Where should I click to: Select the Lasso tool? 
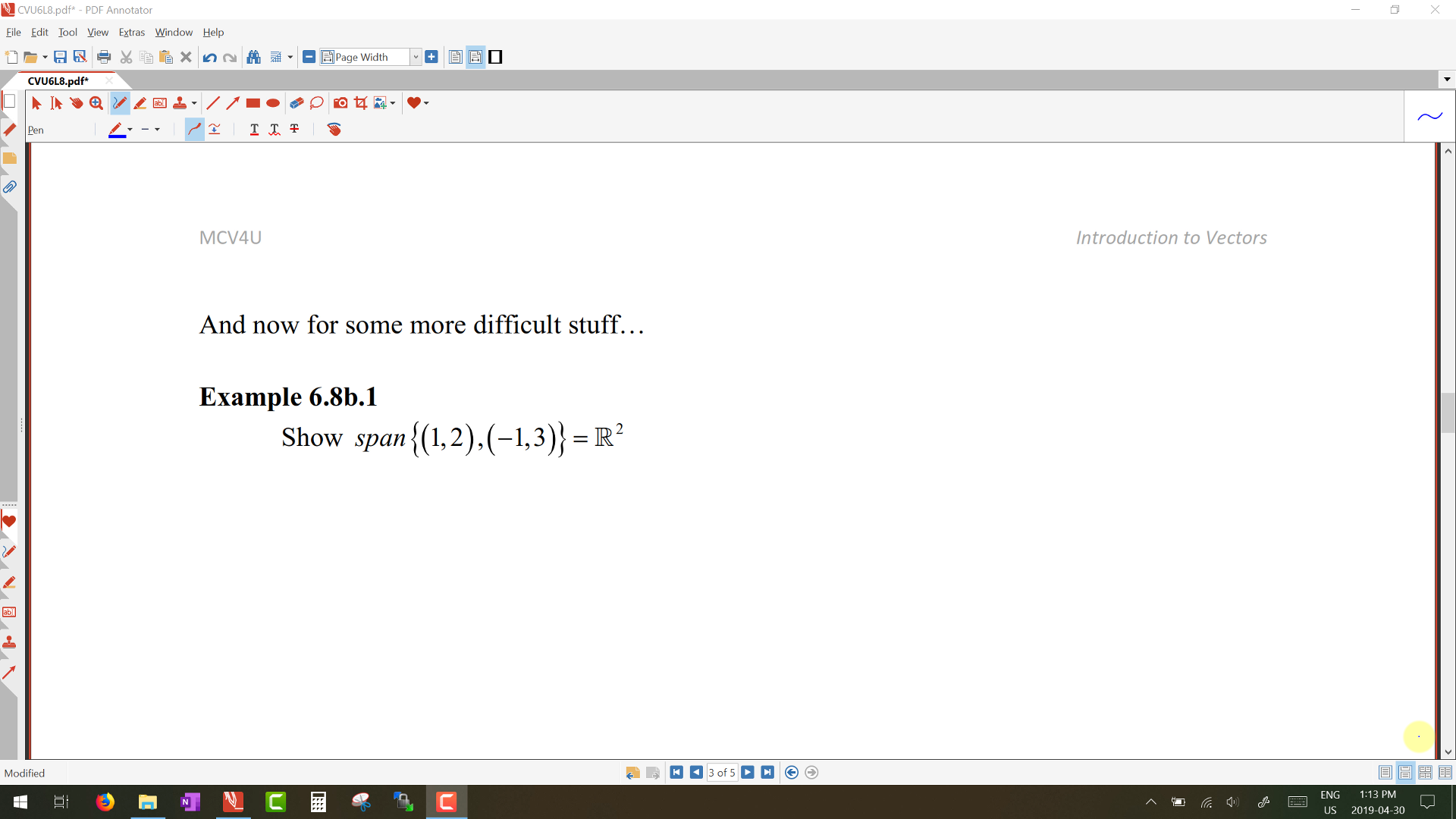point(317,103)
